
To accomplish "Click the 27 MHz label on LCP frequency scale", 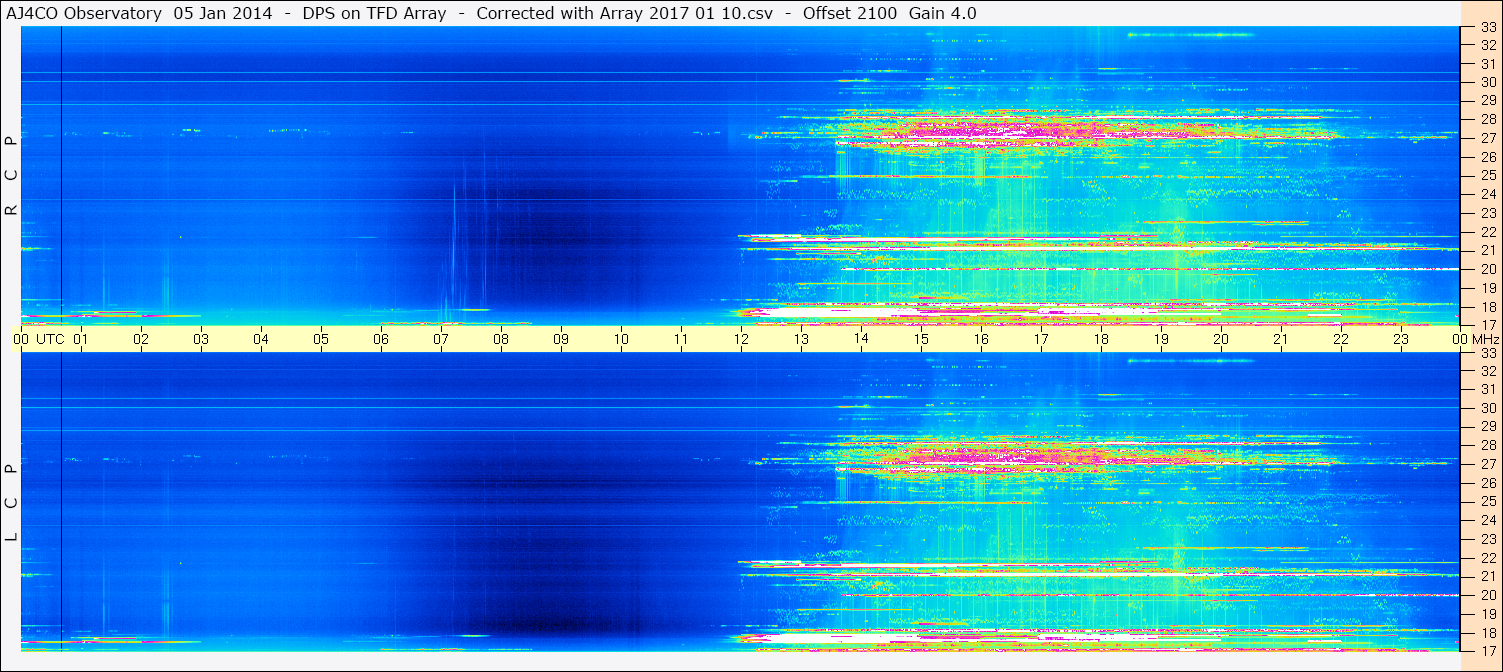I will tap(1487, 464).
